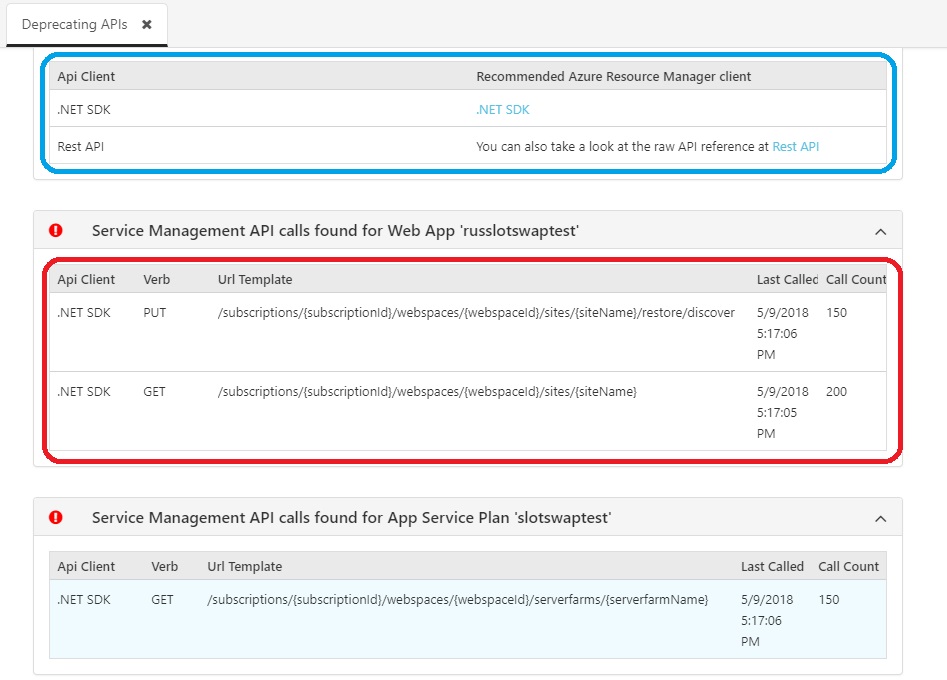
Task: Select the GET sites/{siteName} URL row
Action: coord(427,392)
